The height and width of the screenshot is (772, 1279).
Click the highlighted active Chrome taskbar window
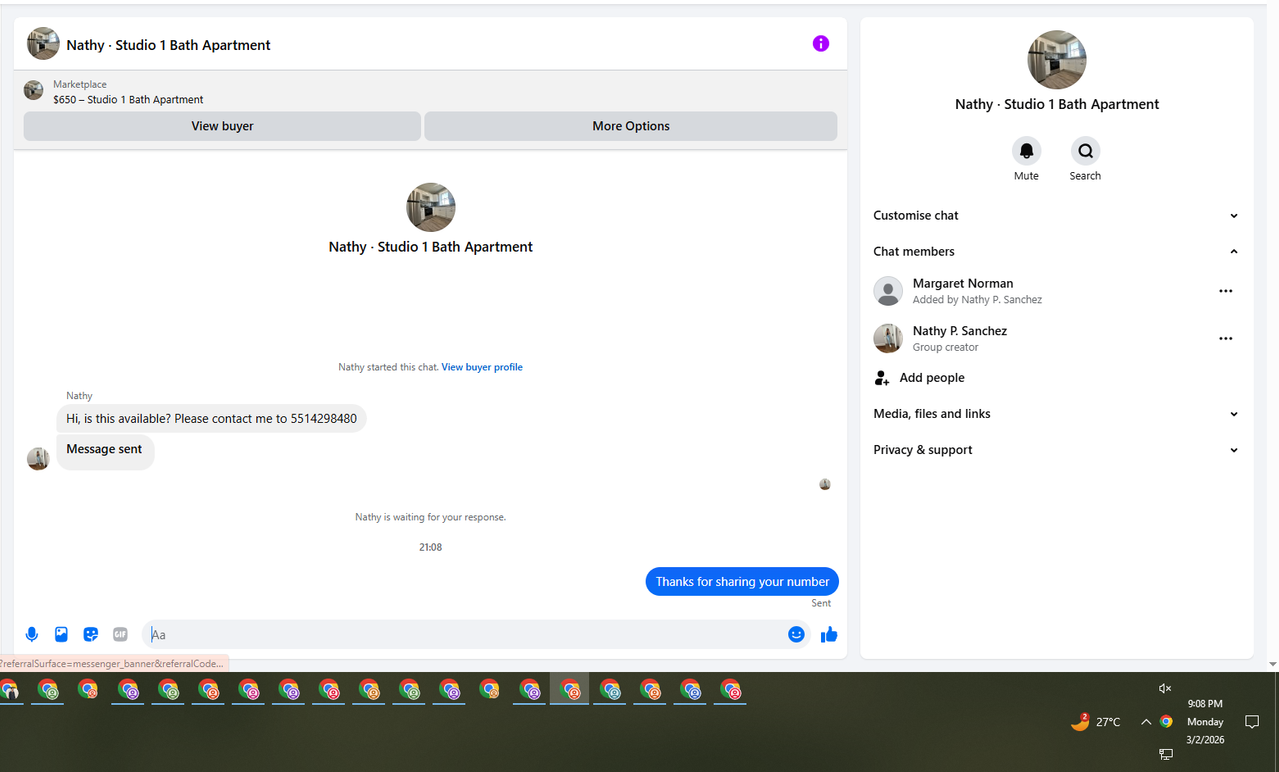(x=569, y=690)
